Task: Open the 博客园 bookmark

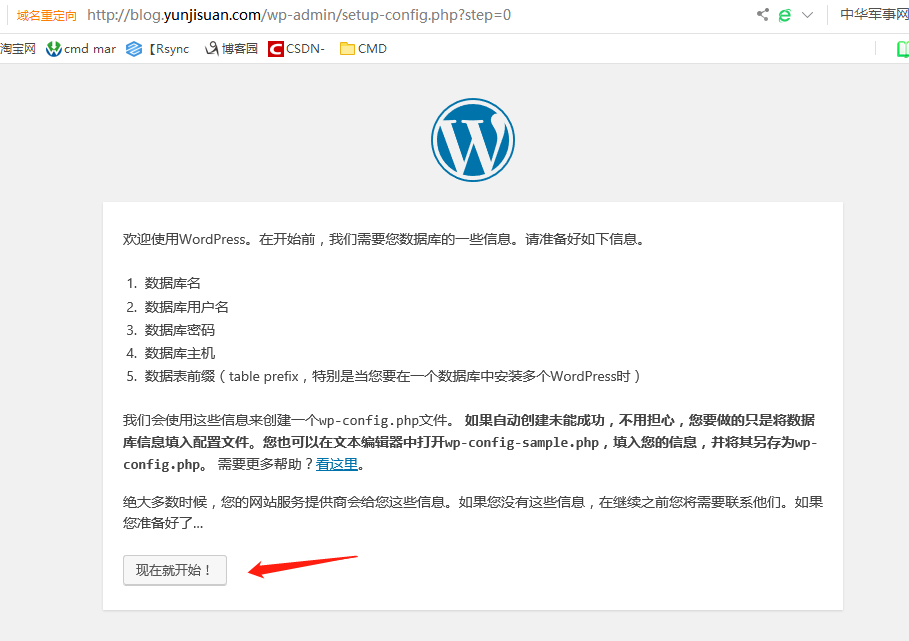Action: (231, 49)
